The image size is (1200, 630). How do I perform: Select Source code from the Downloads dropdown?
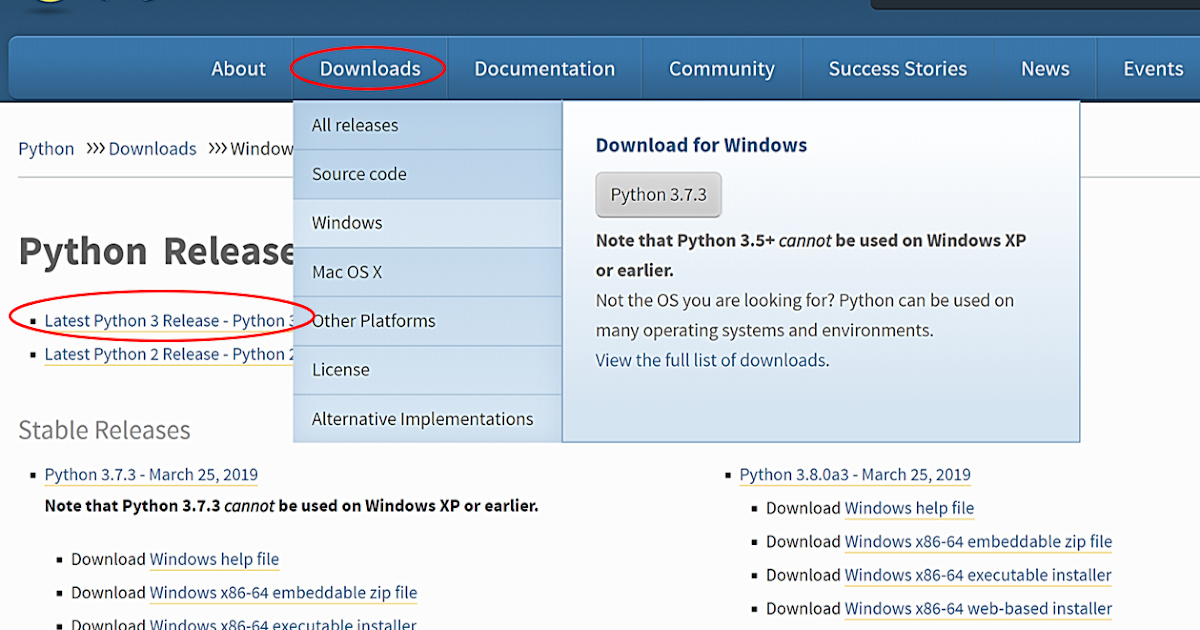coord(358,173)
